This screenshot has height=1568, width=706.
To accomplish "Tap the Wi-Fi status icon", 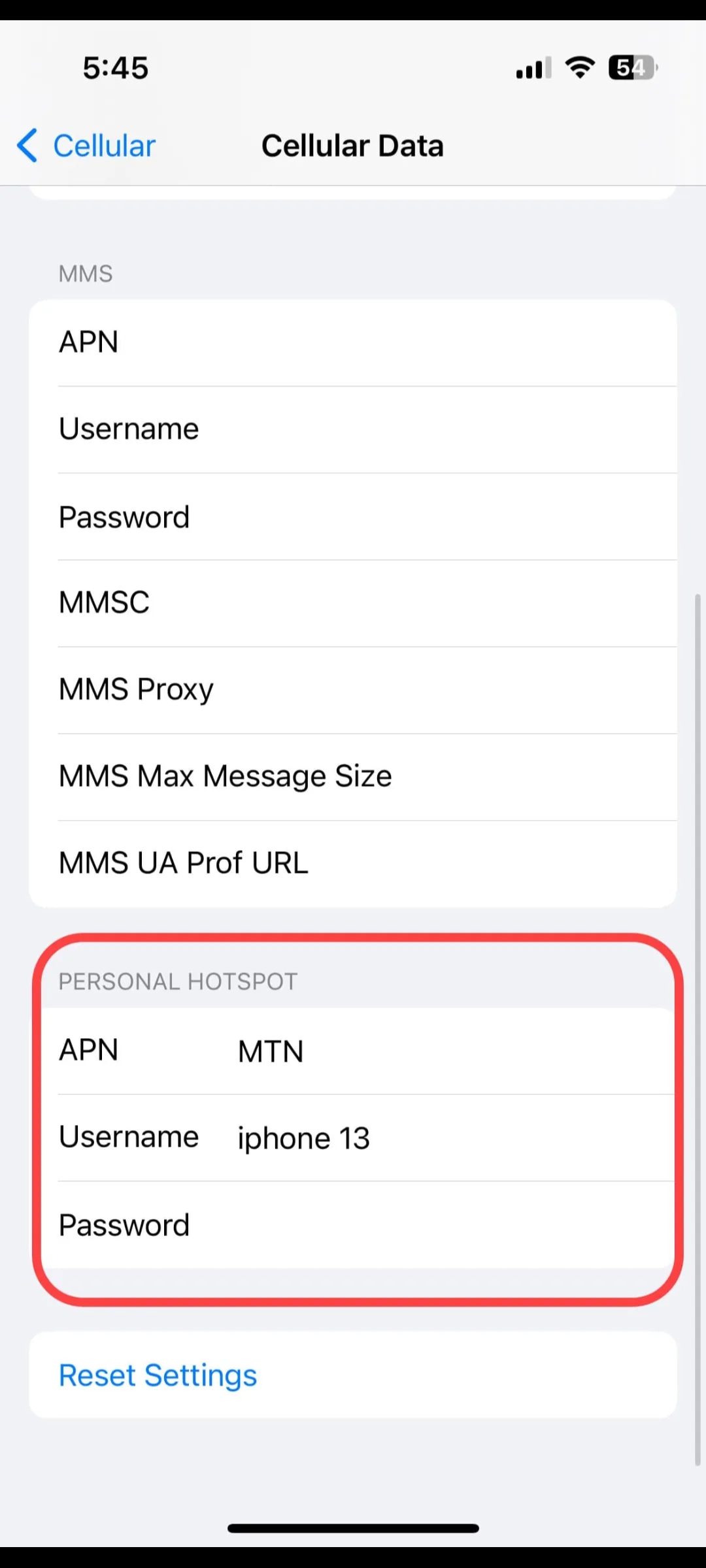I will pos(580,67).
